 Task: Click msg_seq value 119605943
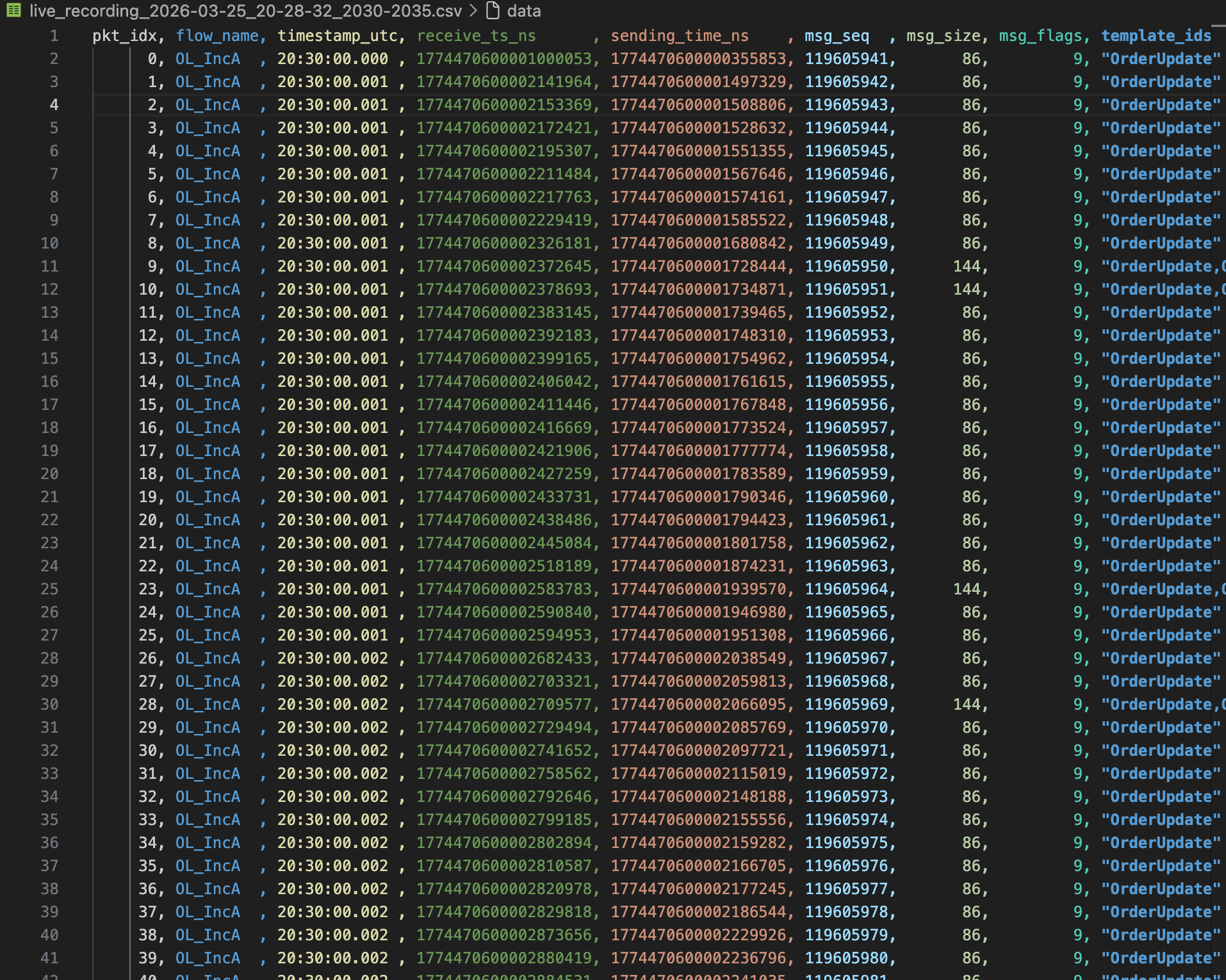pyautogui.click(x=847, y=105)
